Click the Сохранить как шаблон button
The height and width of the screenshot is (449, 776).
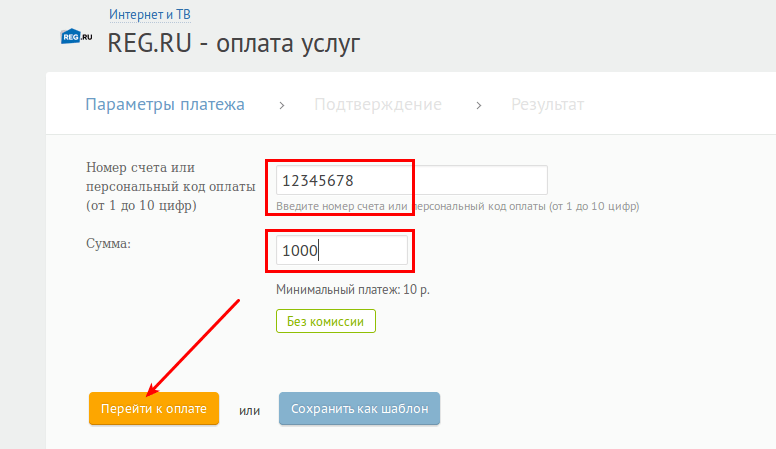[359, 408]
